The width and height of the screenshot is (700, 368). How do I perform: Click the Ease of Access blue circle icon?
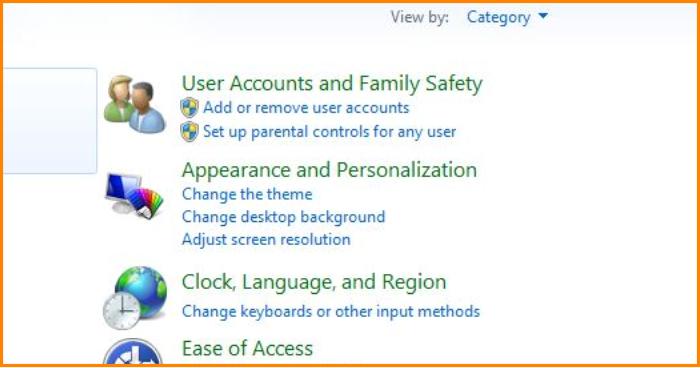tap(133, 351)
